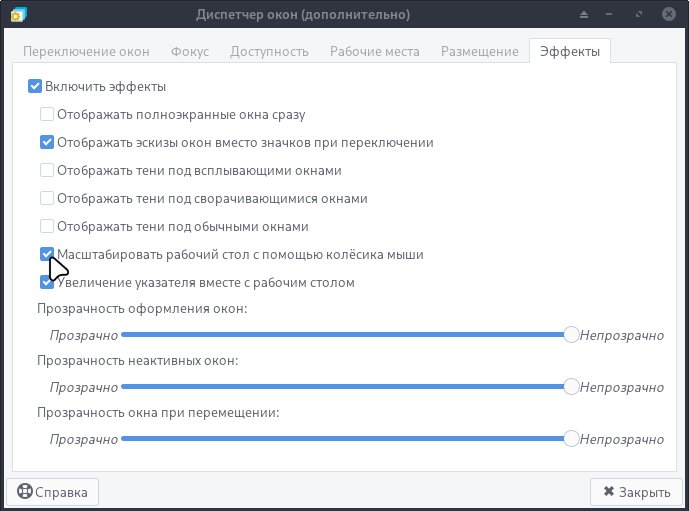Image resolution: width=689 pixels, height=511 pixels.
Task: Select the 'Доступность' tab
Action: (x=270, y=52)
